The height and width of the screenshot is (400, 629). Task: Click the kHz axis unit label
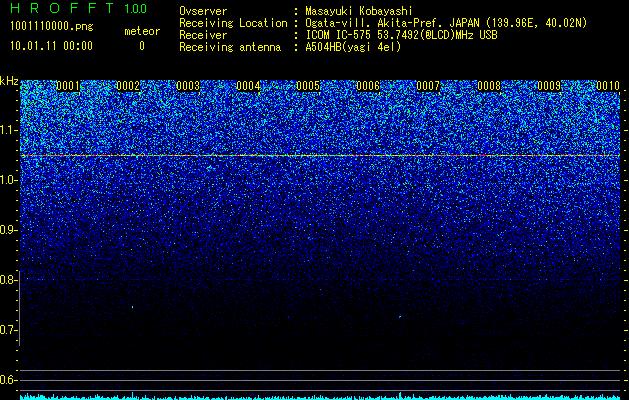(x=9, y=81)
